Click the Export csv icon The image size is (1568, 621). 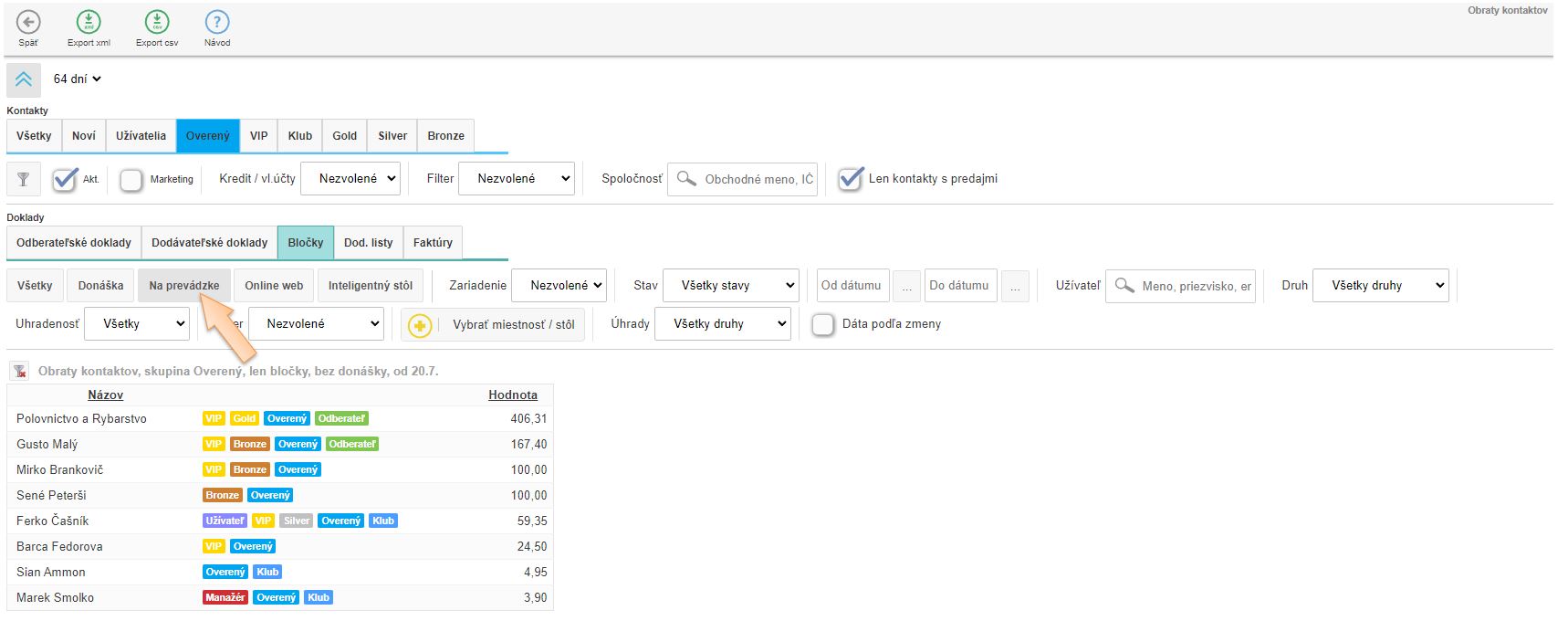157,22
